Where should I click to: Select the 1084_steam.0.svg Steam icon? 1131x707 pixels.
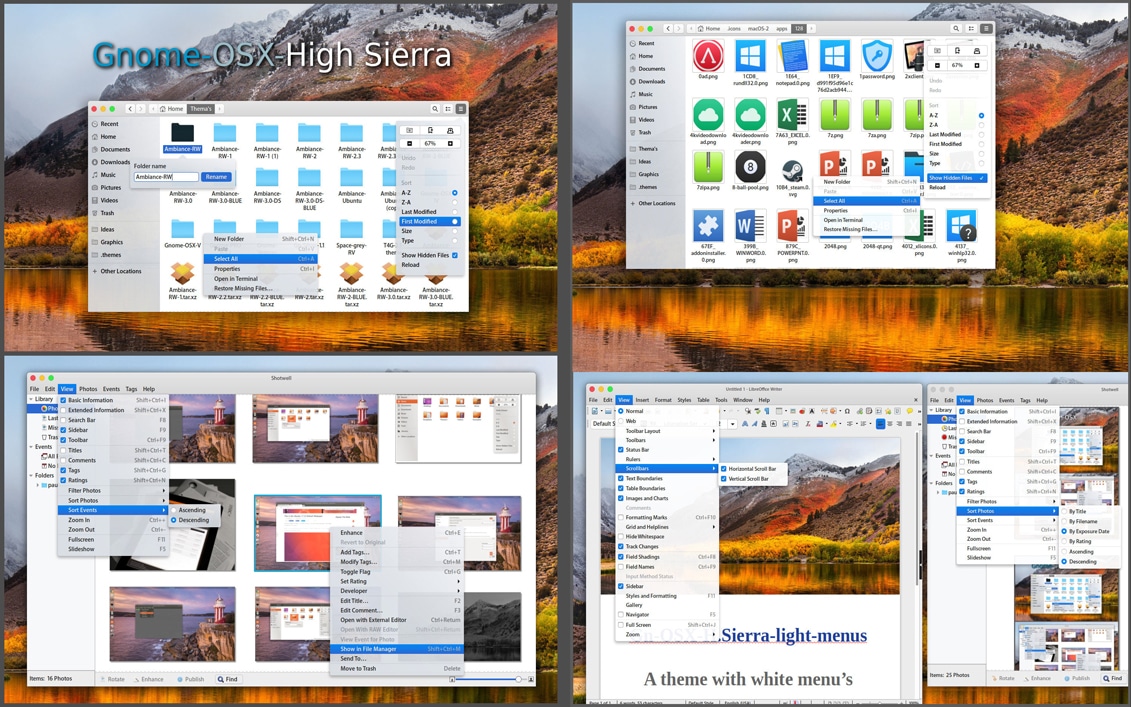[793, 171]
